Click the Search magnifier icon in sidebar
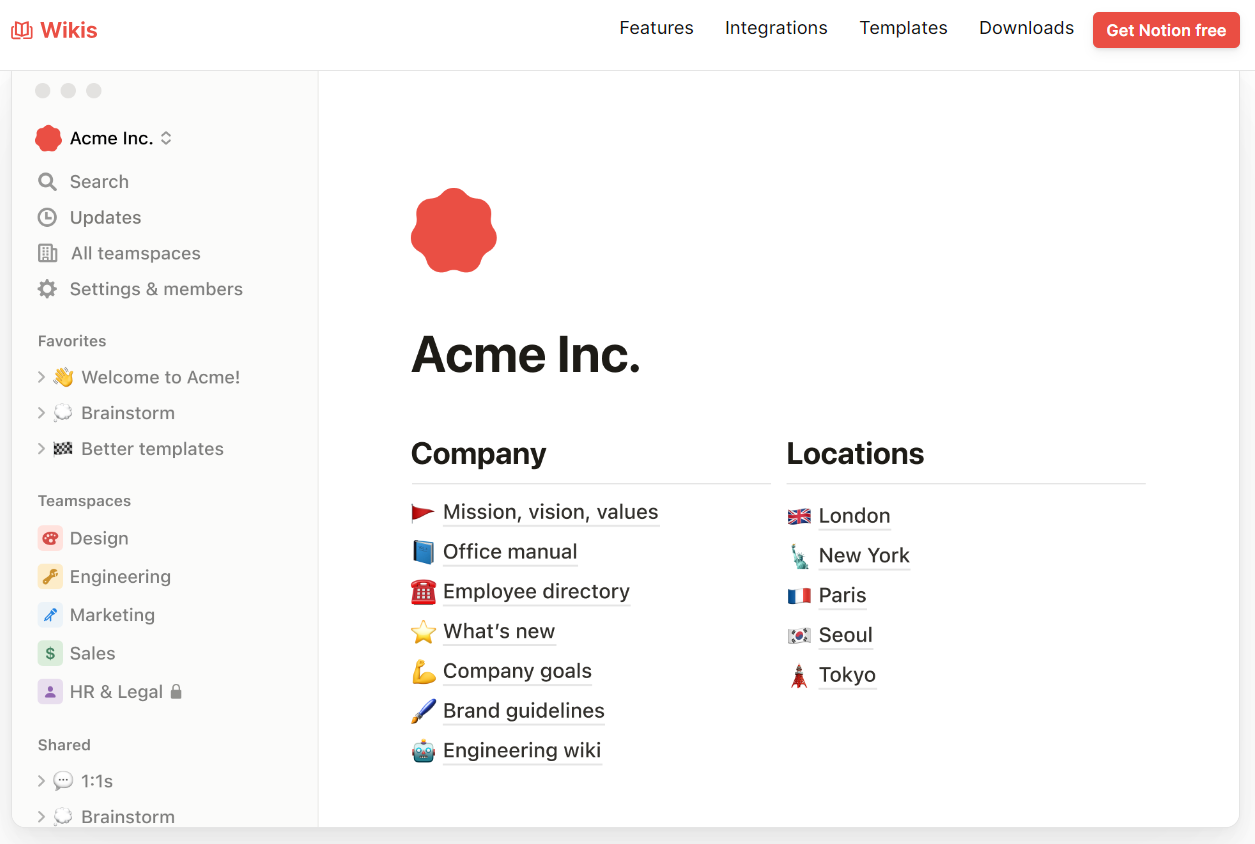 (47, 182)
